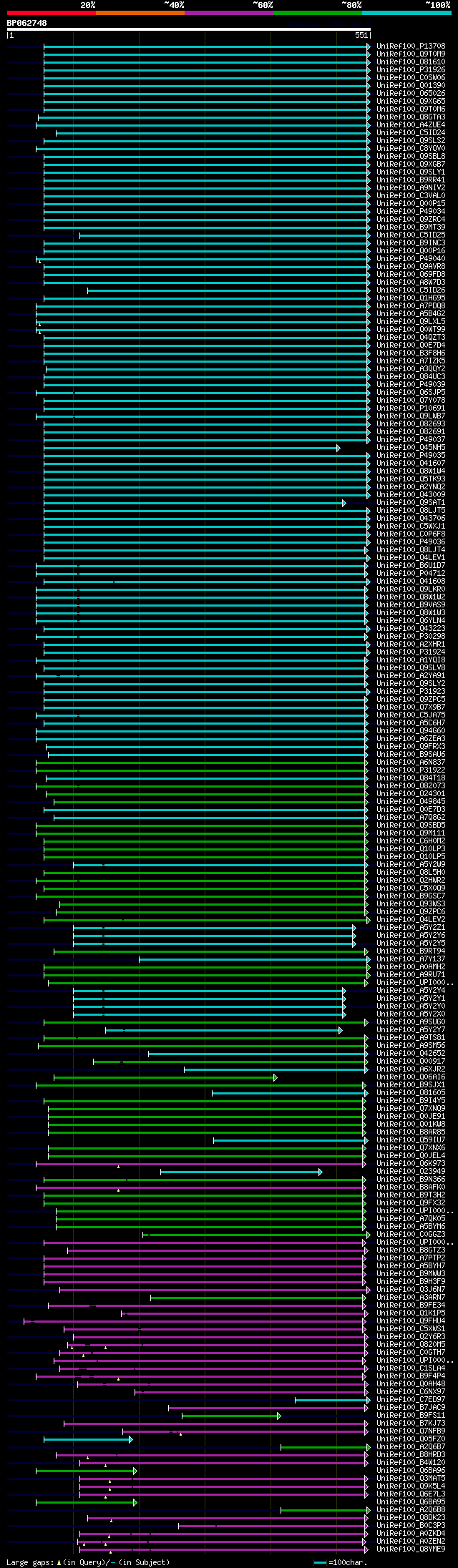Click UniRef100_P49039 label
The height and width of the screenshot is (1568, 458).
pyautogui.click(x=411, y=384)
